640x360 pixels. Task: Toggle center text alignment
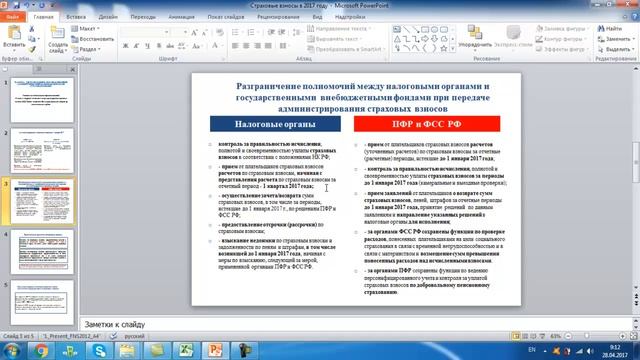coord(246,46)
